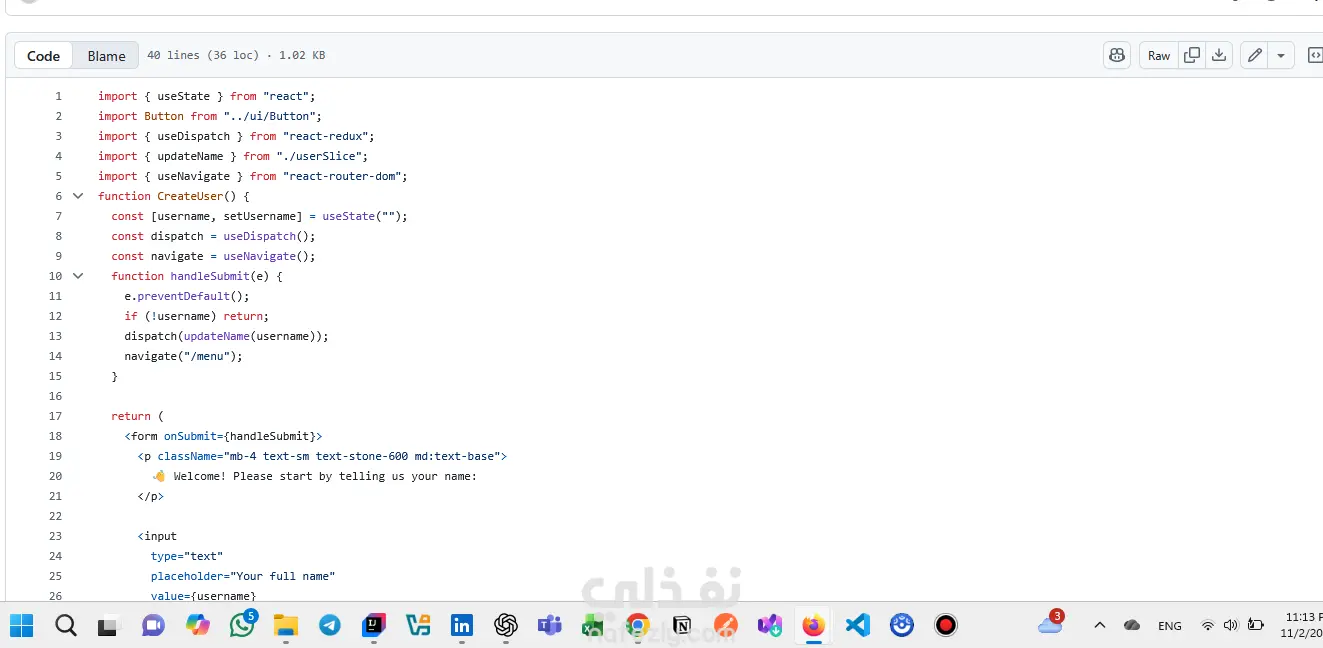This screenshot has width=1323, height=648.
Task: Launch Microsoft Copilot from taskbar
Action: [198, 626]
